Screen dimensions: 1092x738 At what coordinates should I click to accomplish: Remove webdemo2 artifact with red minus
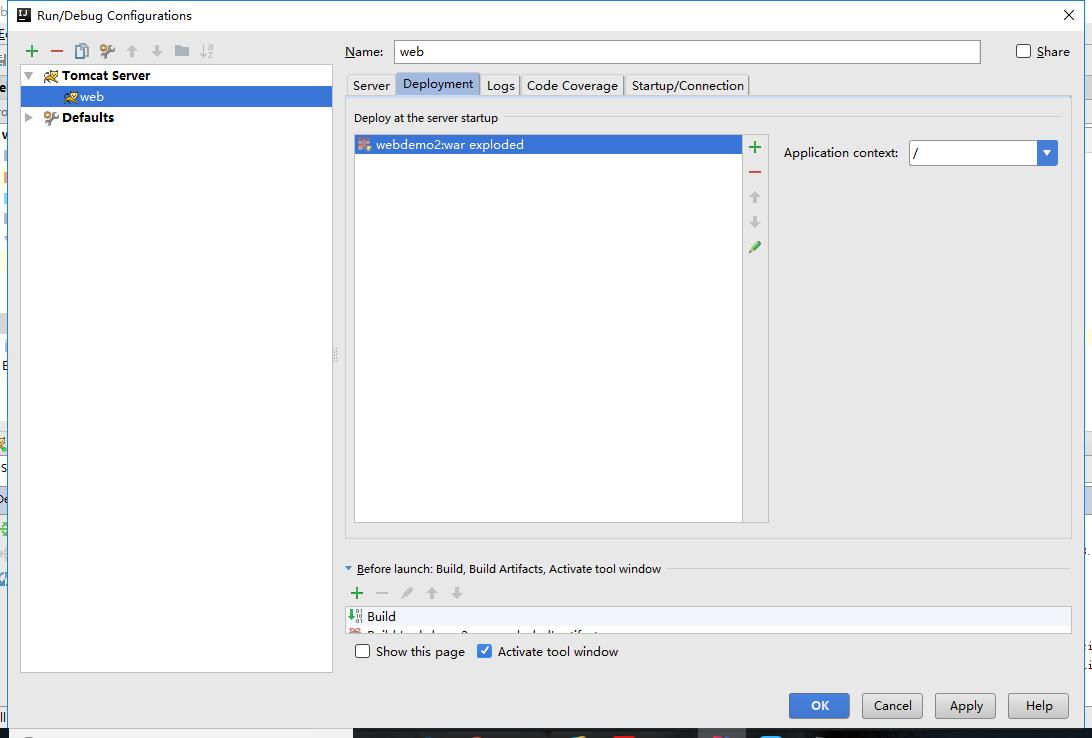(755, 172)
